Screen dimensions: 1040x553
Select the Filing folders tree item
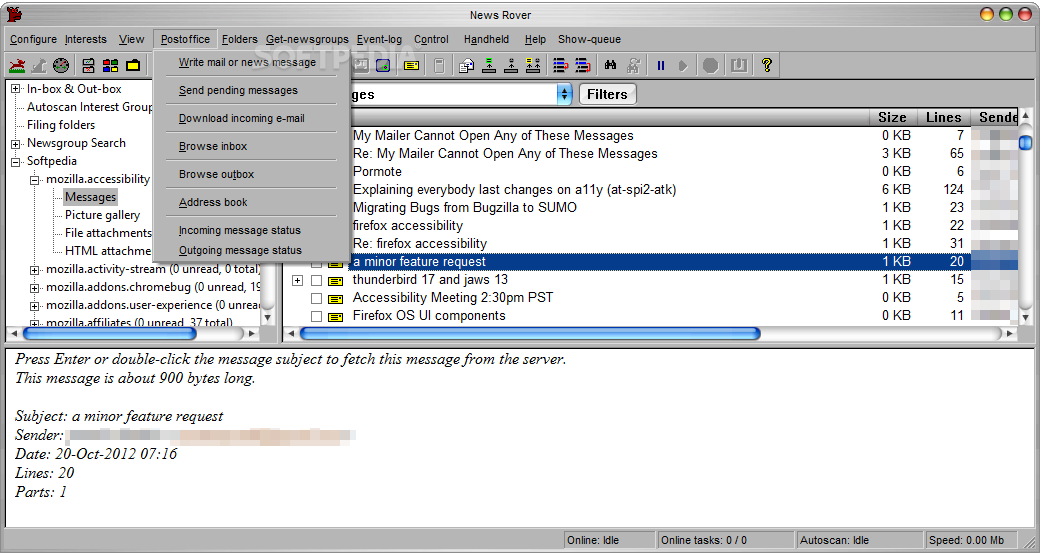pos(60,125)
